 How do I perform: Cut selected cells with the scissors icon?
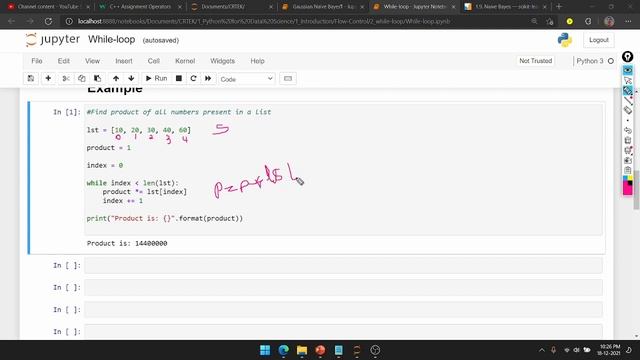[x=66, y=78]
